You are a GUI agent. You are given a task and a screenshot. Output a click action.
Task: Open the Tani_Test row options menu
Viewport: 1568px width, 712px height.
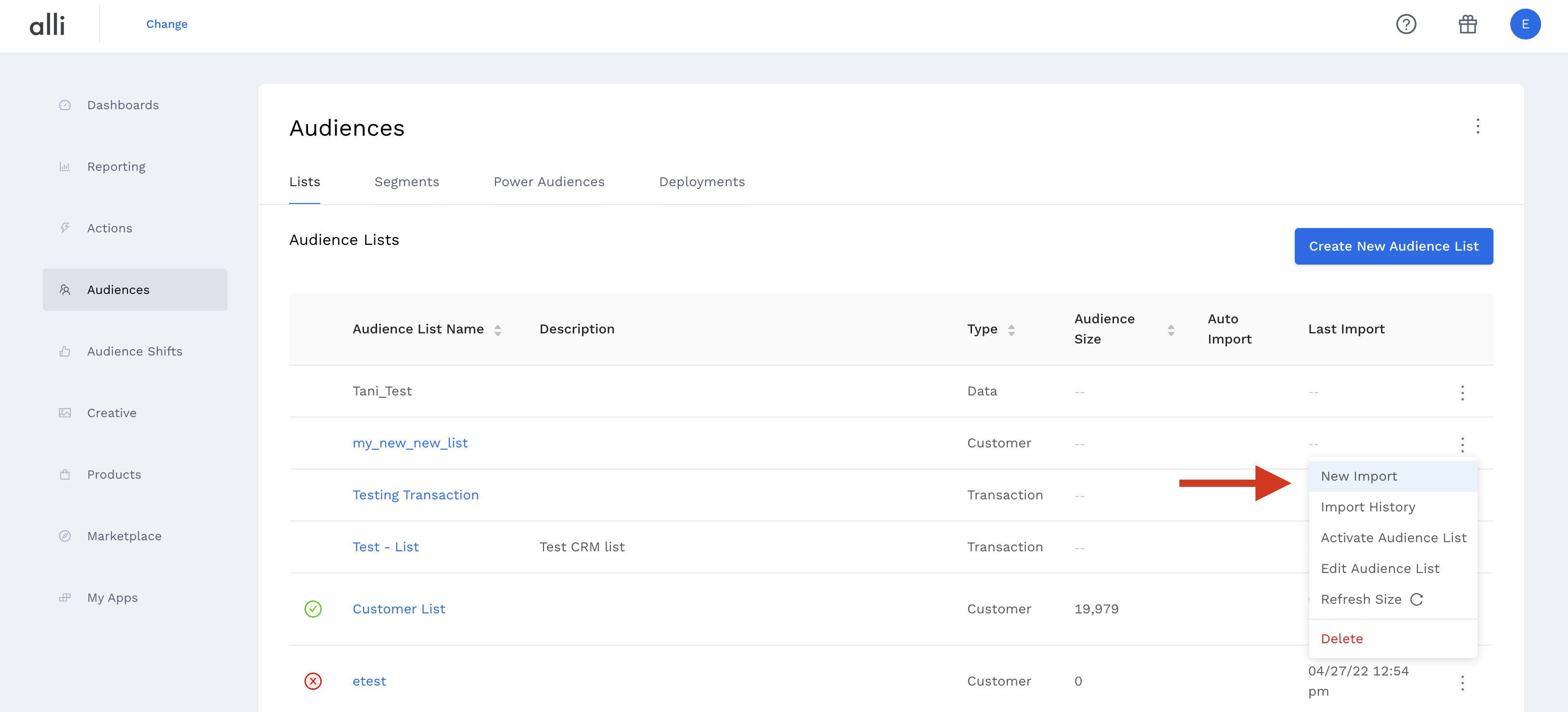1462,392
